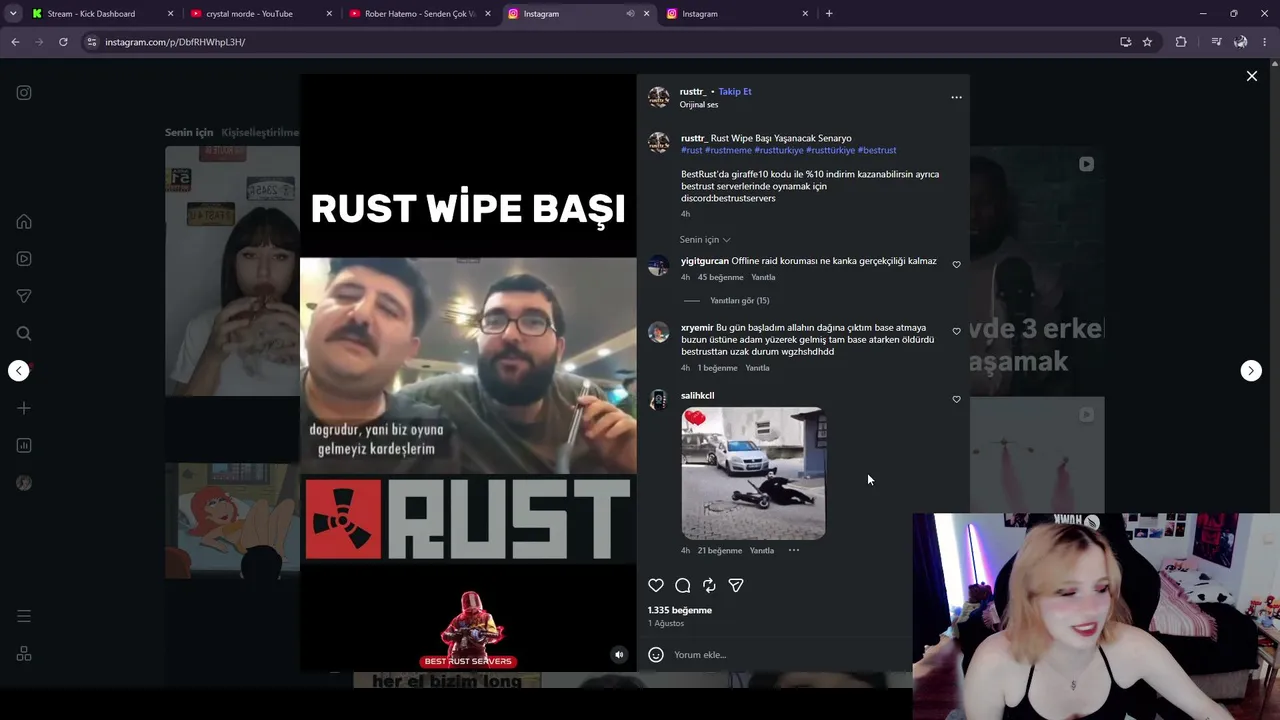Open direct messages icon in sidebar

(24, 296)
